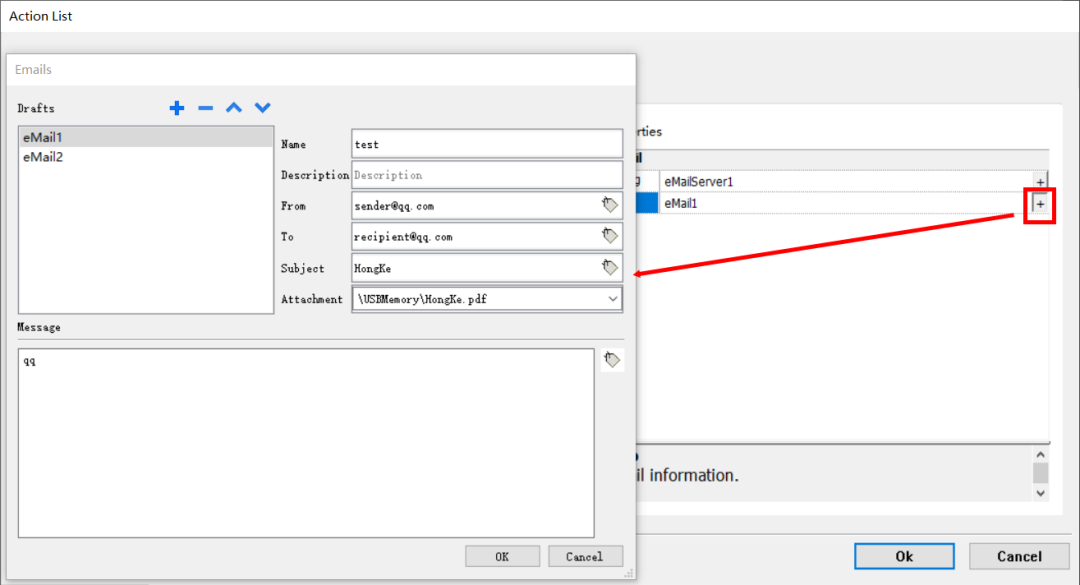Click inside the Message text area

coord(306,443)
